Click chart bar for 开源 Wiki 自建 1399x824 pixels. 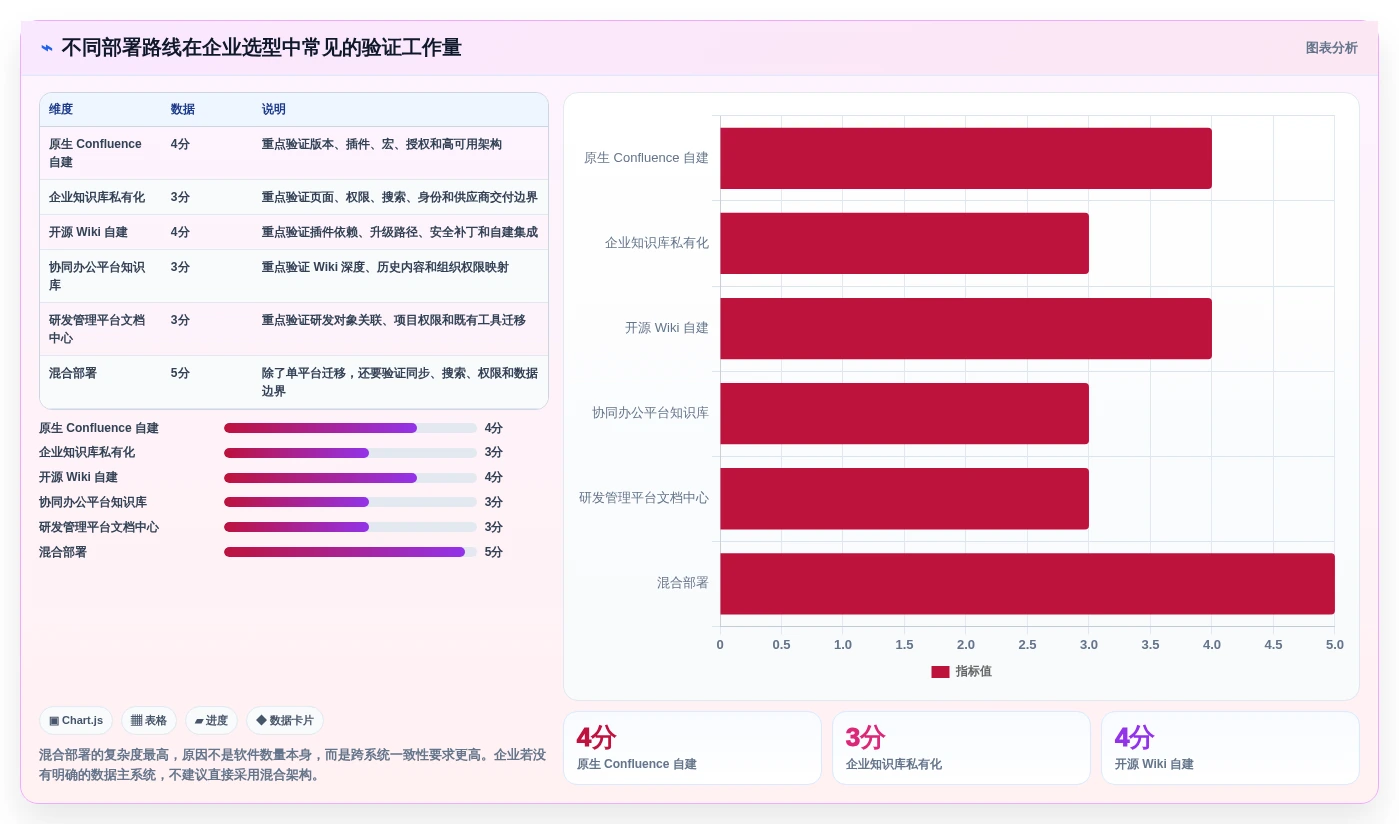point(966,328)
